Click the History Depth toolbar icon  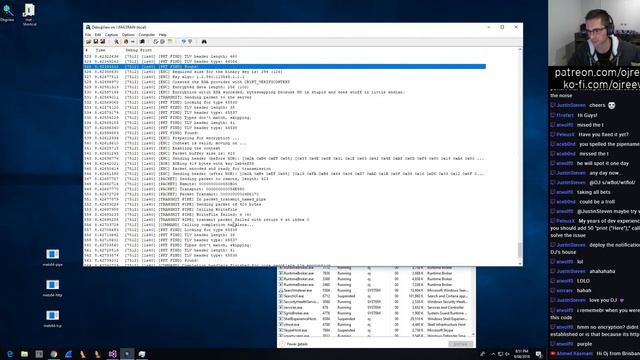190,42
